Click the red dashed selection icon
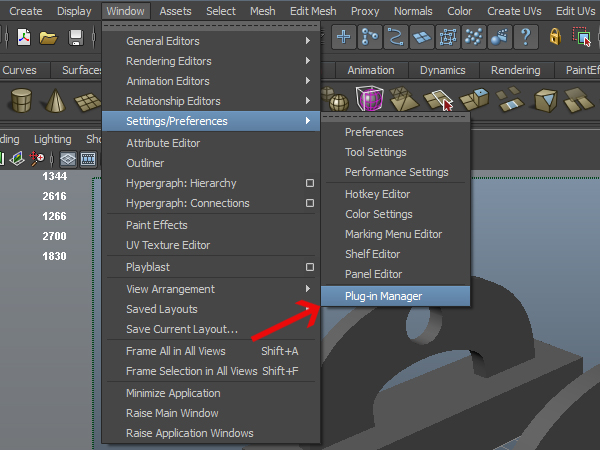The width and height of the screenshot is (600, 450). pyautogui.click(x=582, y=37)
